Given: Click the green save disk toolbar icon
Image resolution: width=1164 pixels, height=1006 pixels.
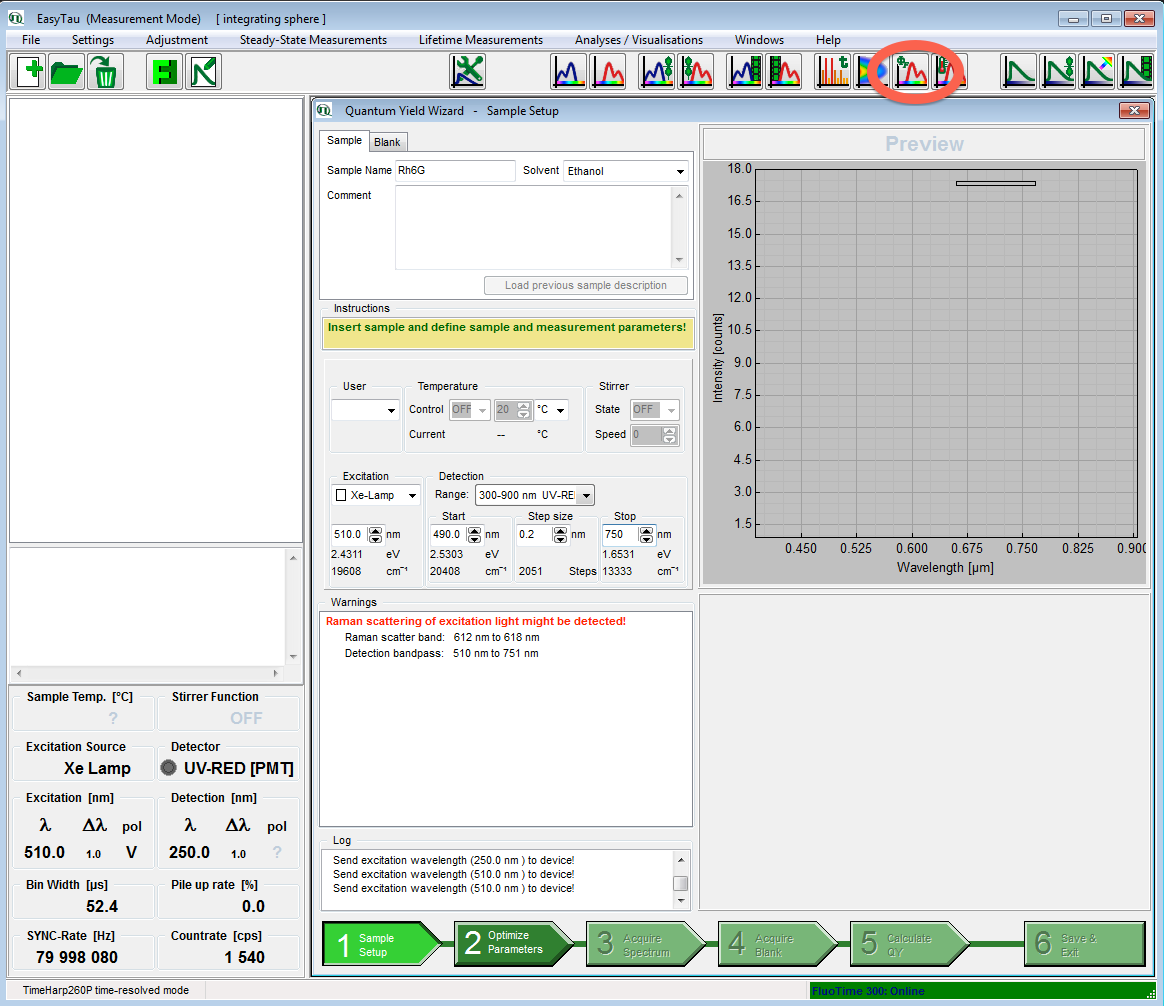Looking at the screenshot, I should (164, 72).
